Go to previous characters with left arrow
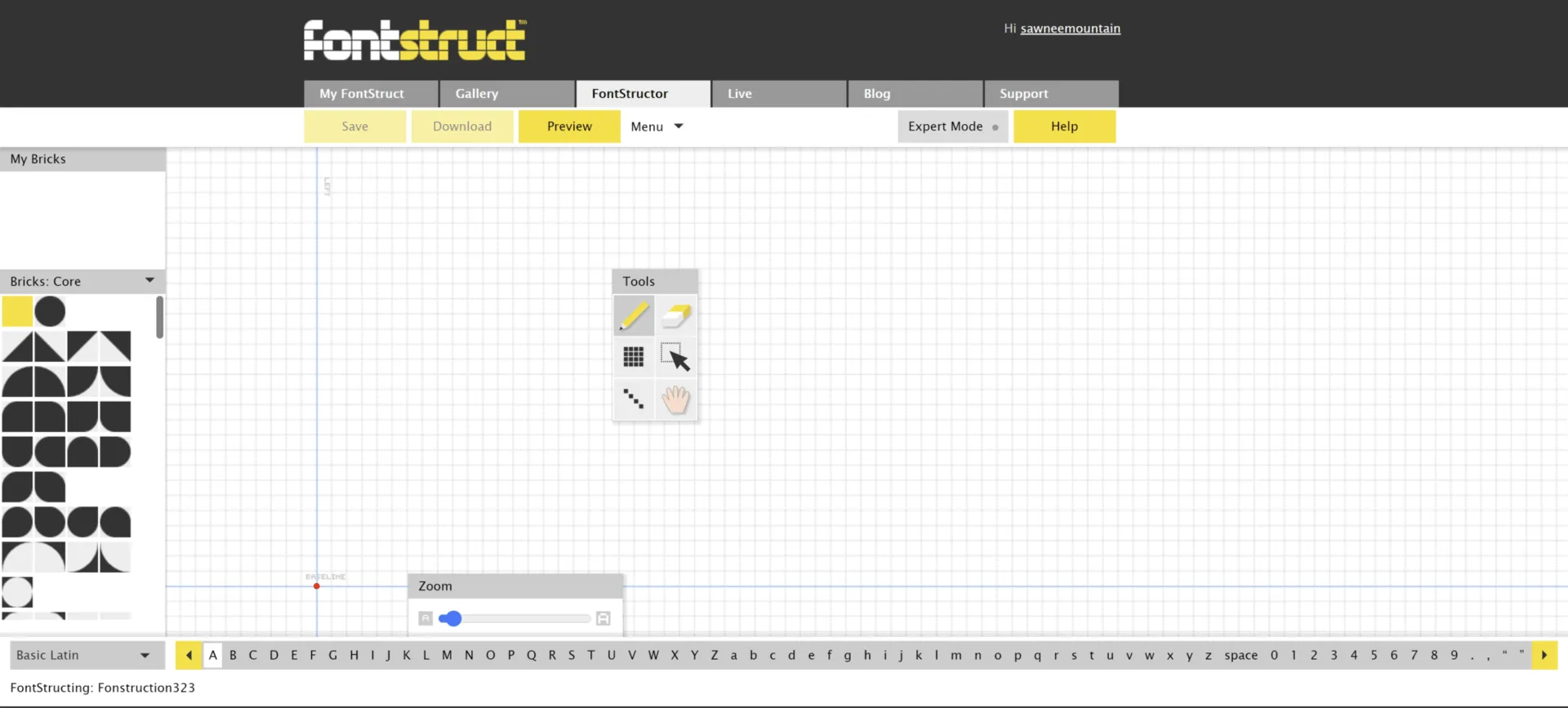The image size is (1568, 708). tap(189, 655)
